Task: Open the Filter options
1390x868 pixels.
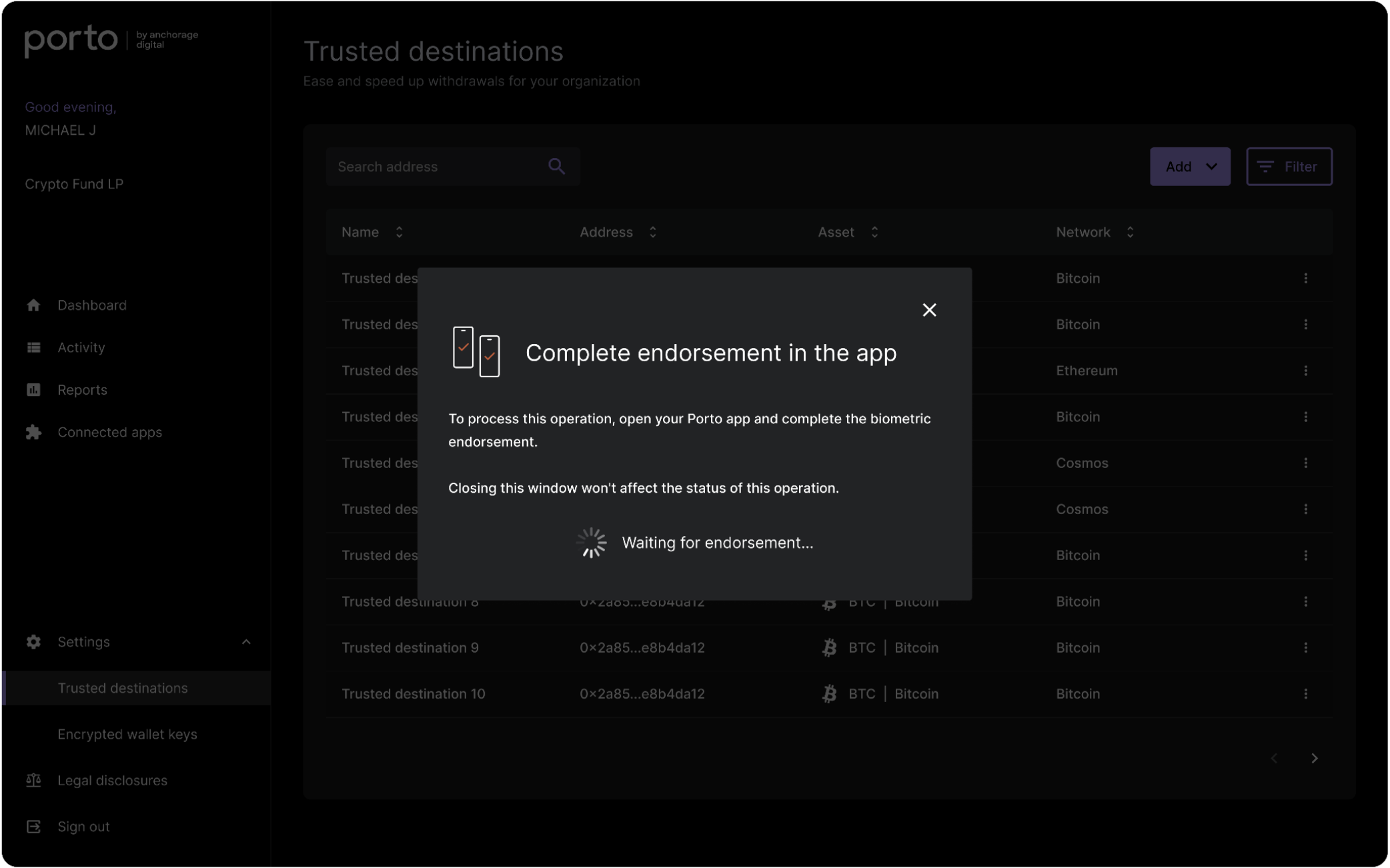Action: click(x=1289, y=167)
